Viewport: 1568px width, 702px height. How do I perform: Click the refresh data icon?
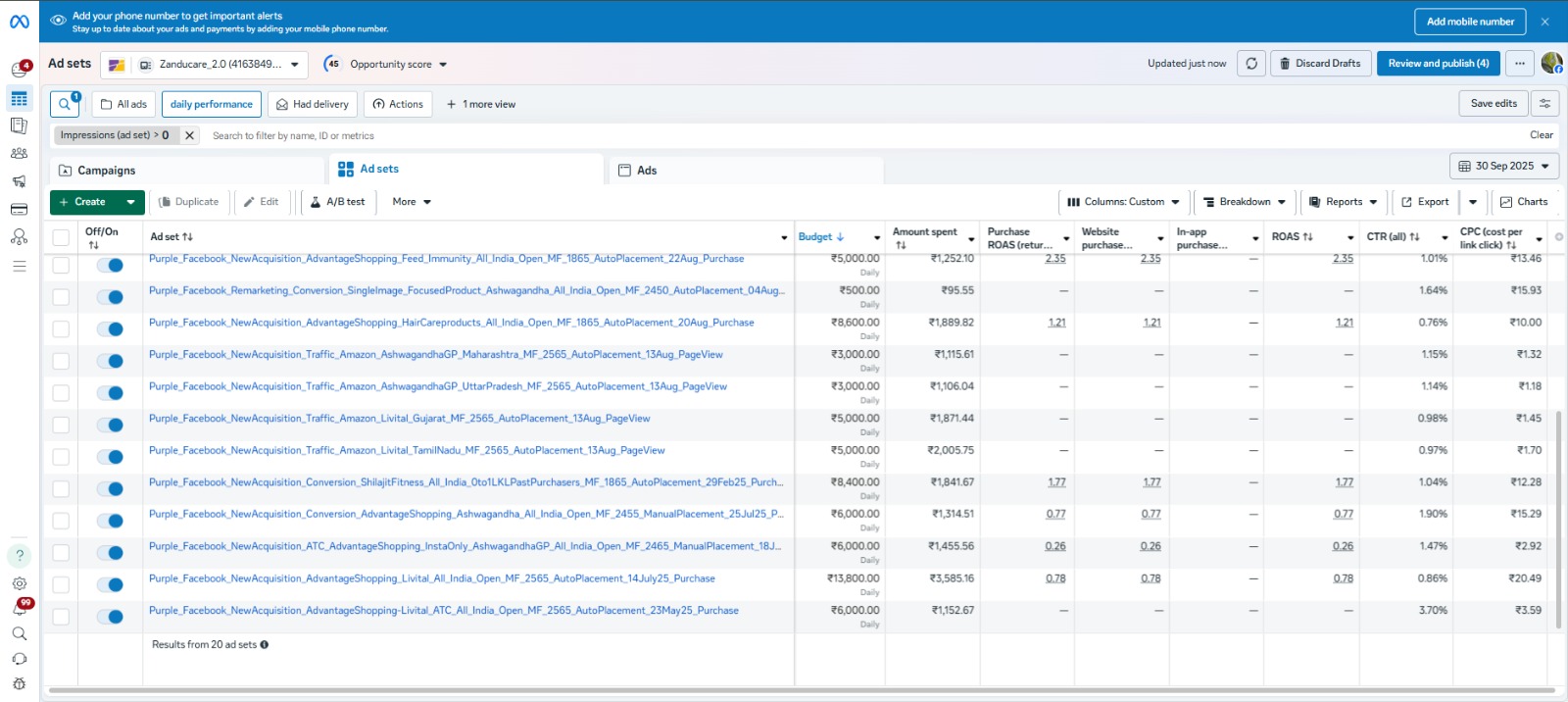1251,64
